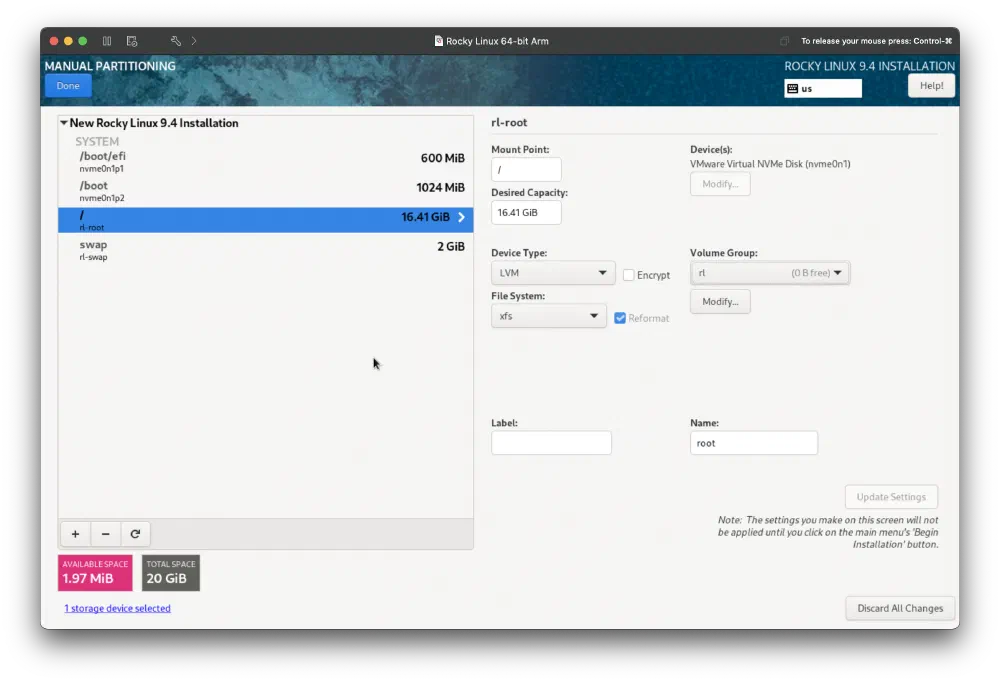The width and height of the screenshot is (1000, 682).
Task: Click the reload storage configuration icon
Action: (x=135, y=534)
